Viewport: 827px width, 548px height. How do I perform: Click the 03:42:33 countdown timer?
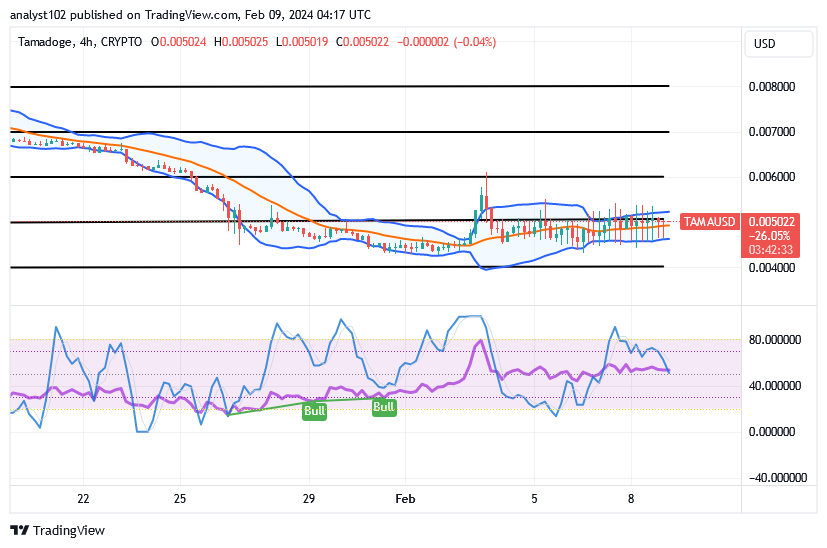point(771,249)
